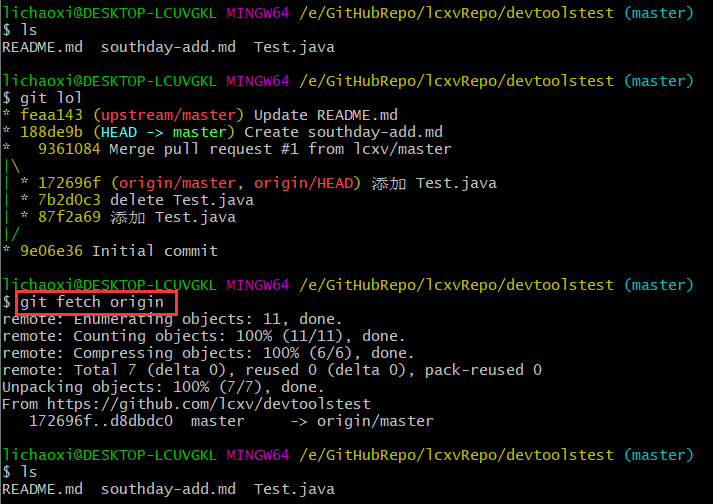
Task: Click README.md in the first ls output
Action: (43, 47)
